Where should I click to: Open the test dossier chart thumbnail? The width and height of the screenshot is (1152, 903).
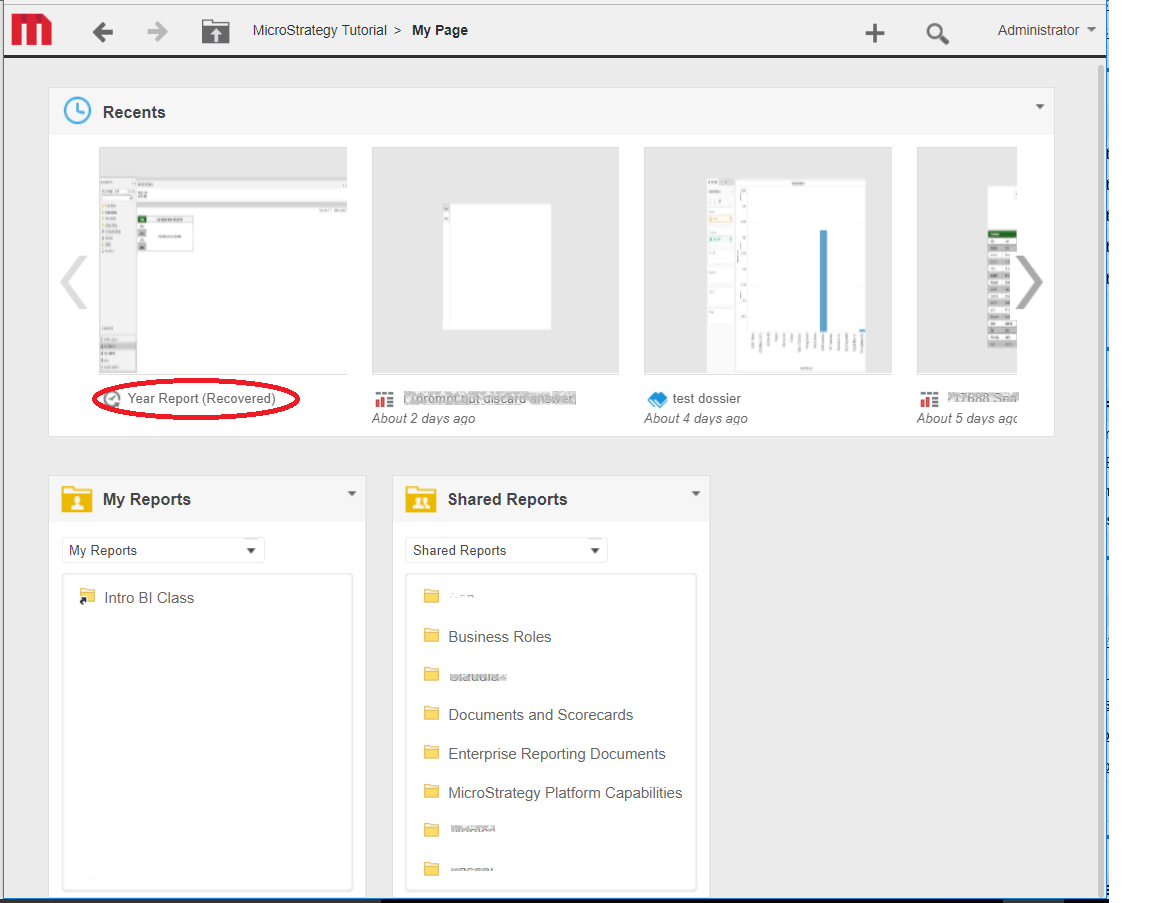tap(768, 261)
